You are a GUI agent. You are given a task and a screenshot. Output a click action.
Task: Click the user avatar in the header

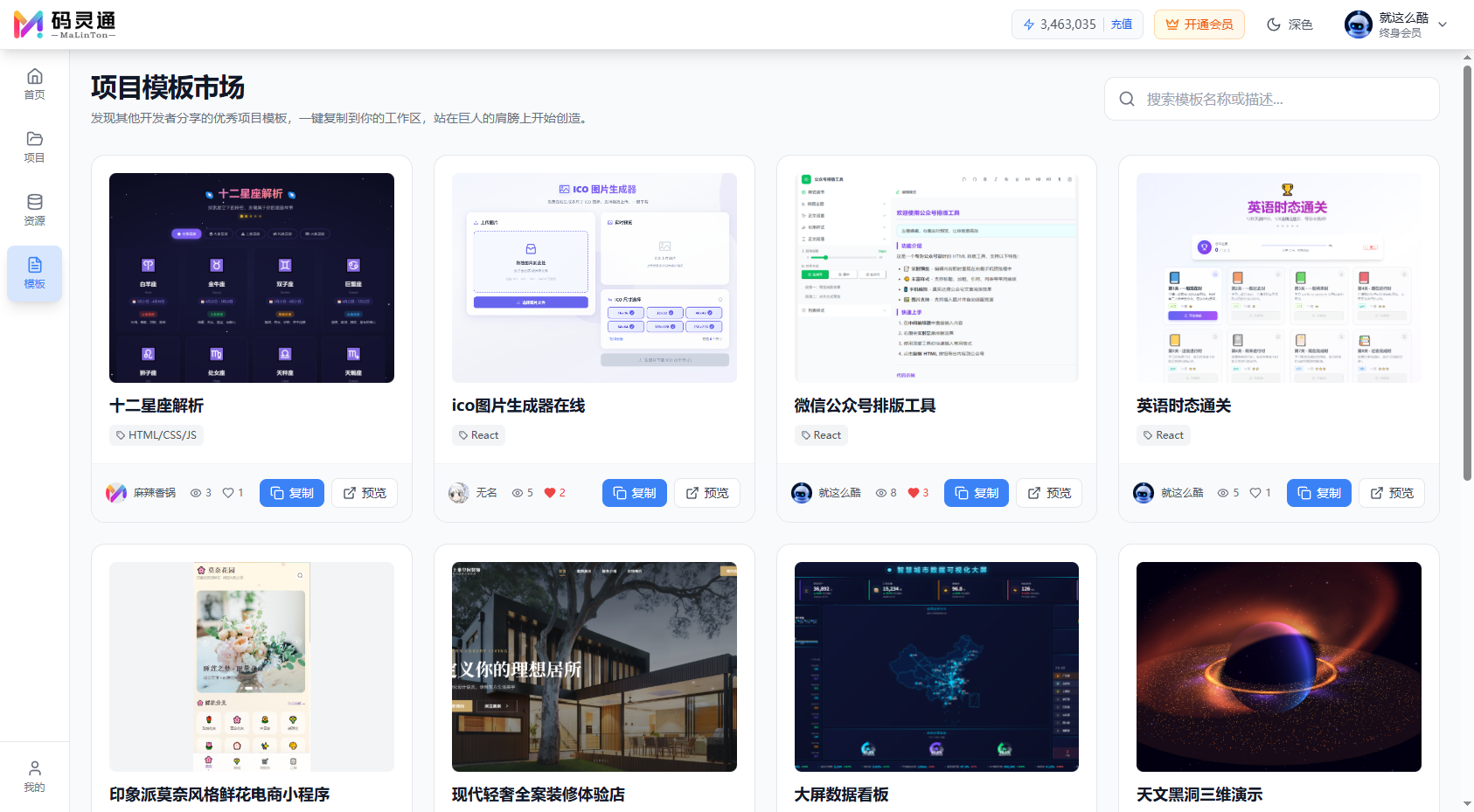pyautogui.click(x=1358, y=24)
